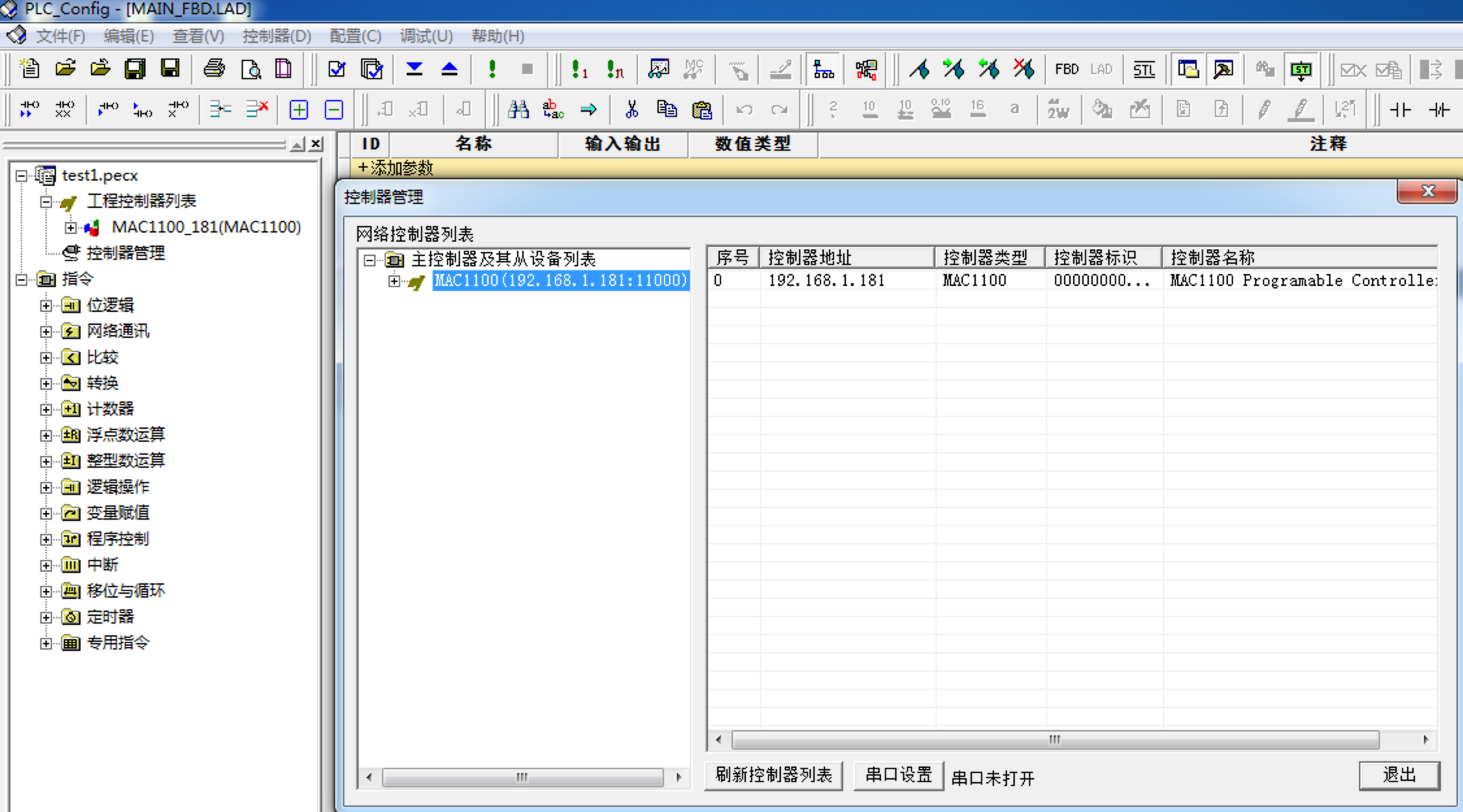
Task: Click the Go To arrow icon
Action: (x=589, y=109)
